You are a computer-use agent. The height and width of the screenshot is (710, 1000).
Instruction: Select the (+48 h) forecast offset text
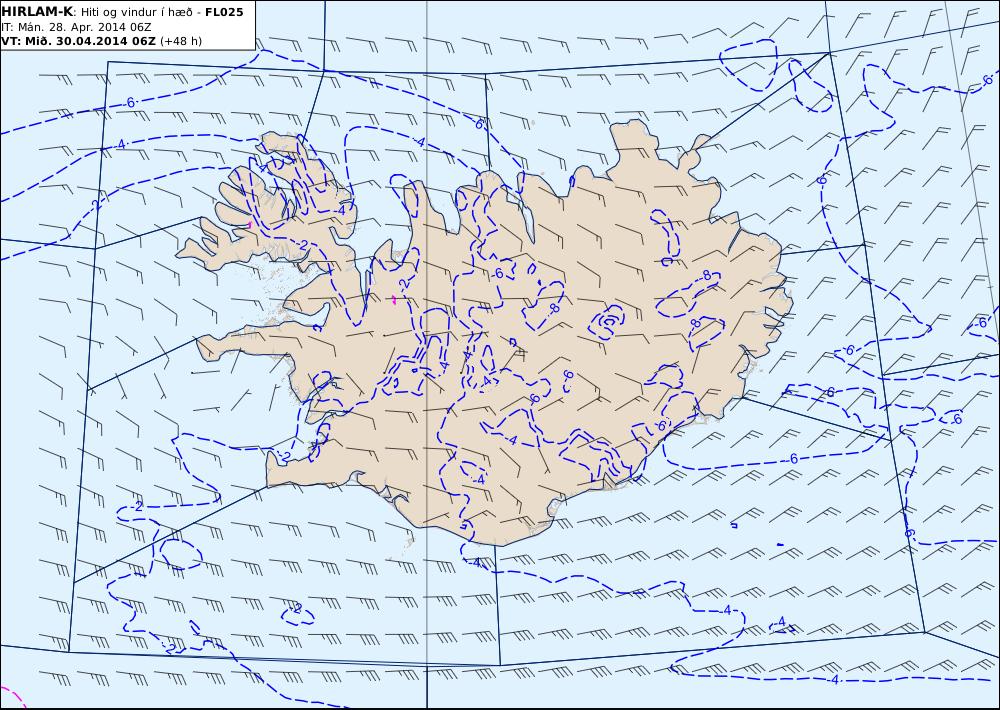click(x=180, y=41)
